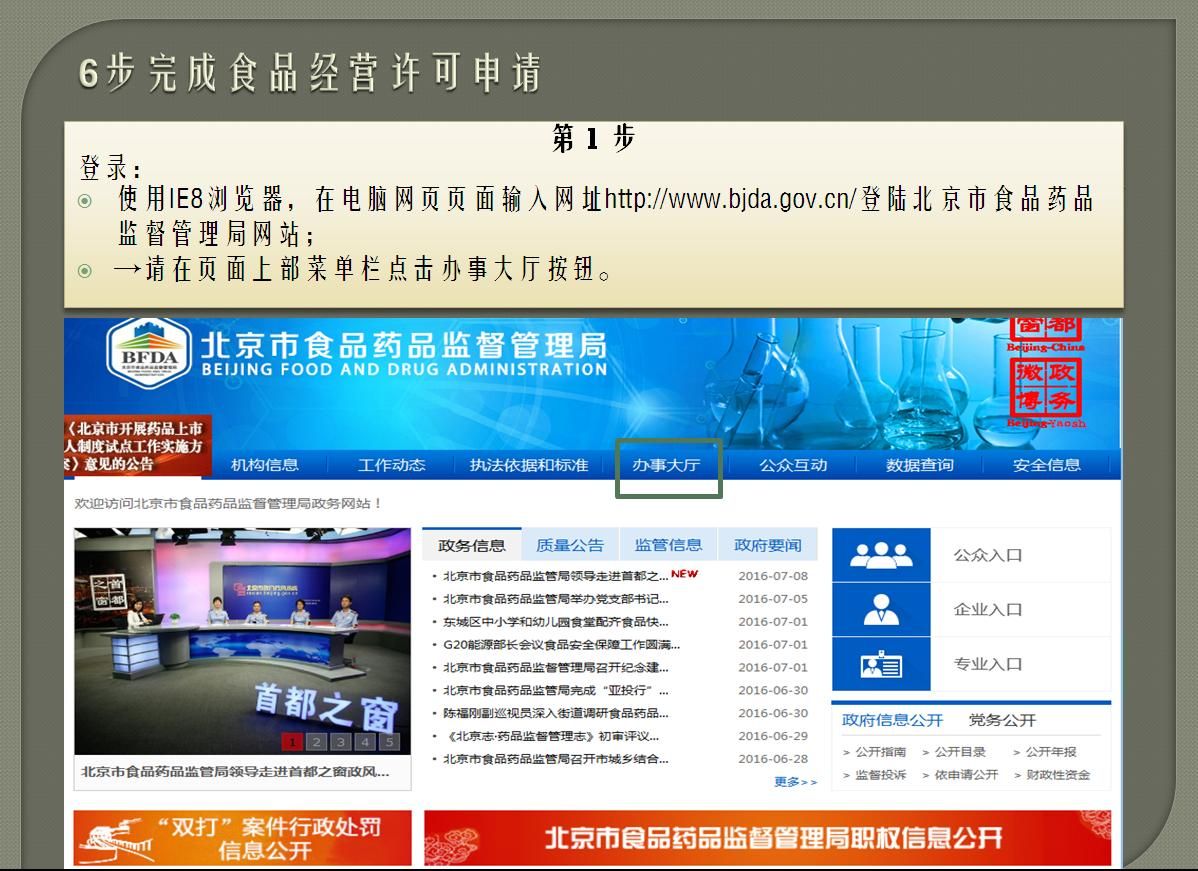The height and width of the screenshot is (871, 1198).
Task: Open 工作动态 in the navigation bar
Action: (x=391, y=465)
